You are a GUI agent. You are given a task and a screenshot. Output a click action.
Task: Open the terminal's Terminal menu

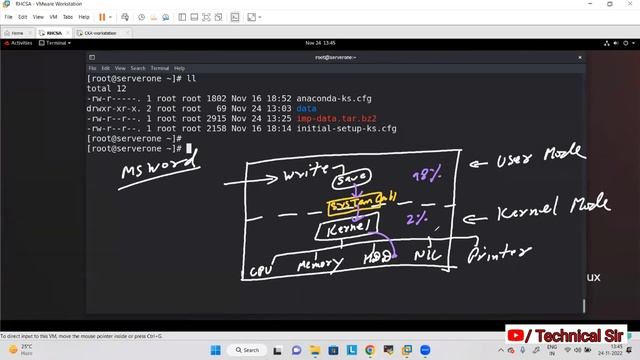160,68
